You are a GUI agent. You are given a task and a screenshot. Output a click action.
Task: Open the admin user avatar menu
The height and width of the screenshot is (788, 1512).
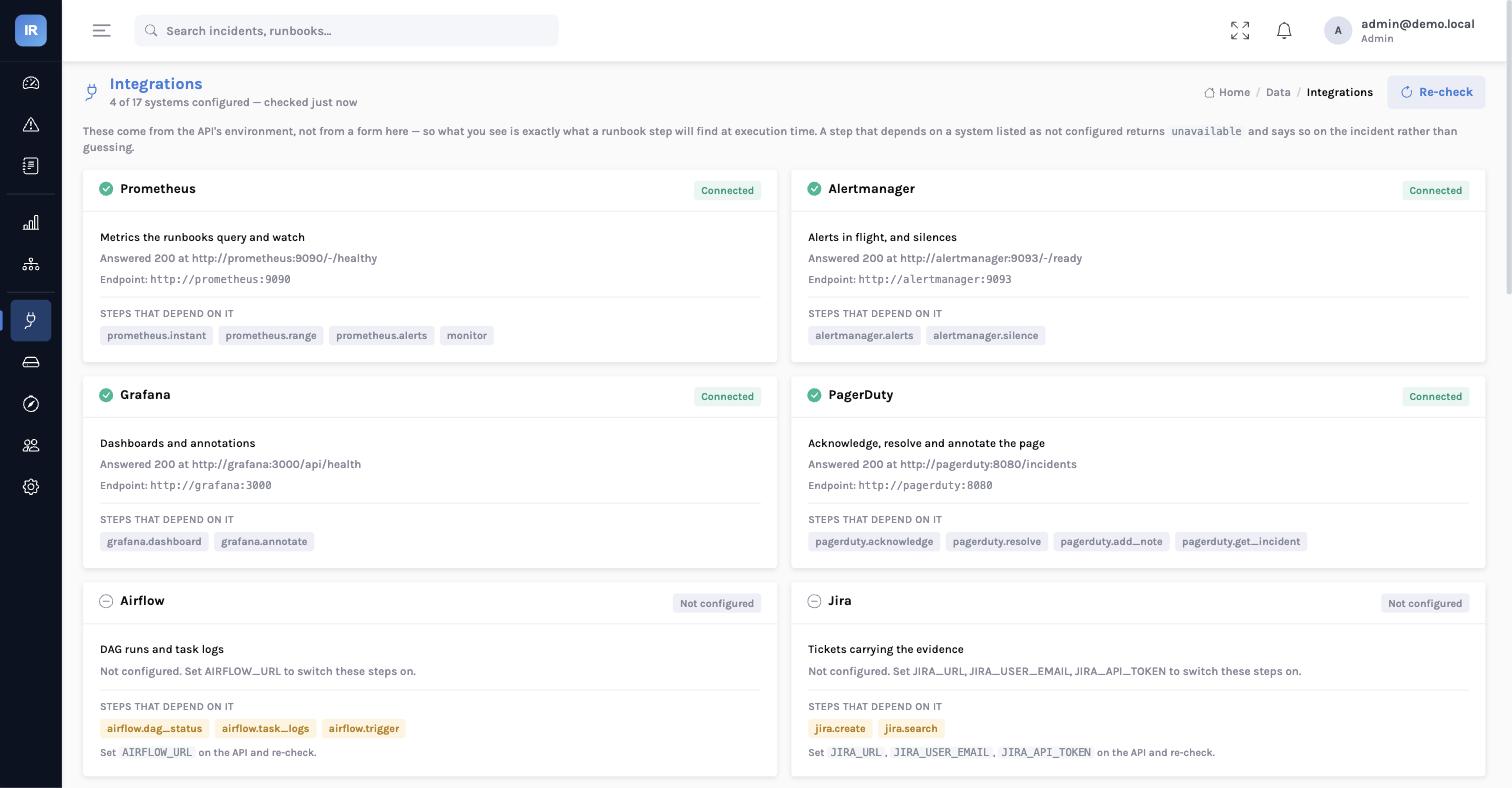[1338, 31]
